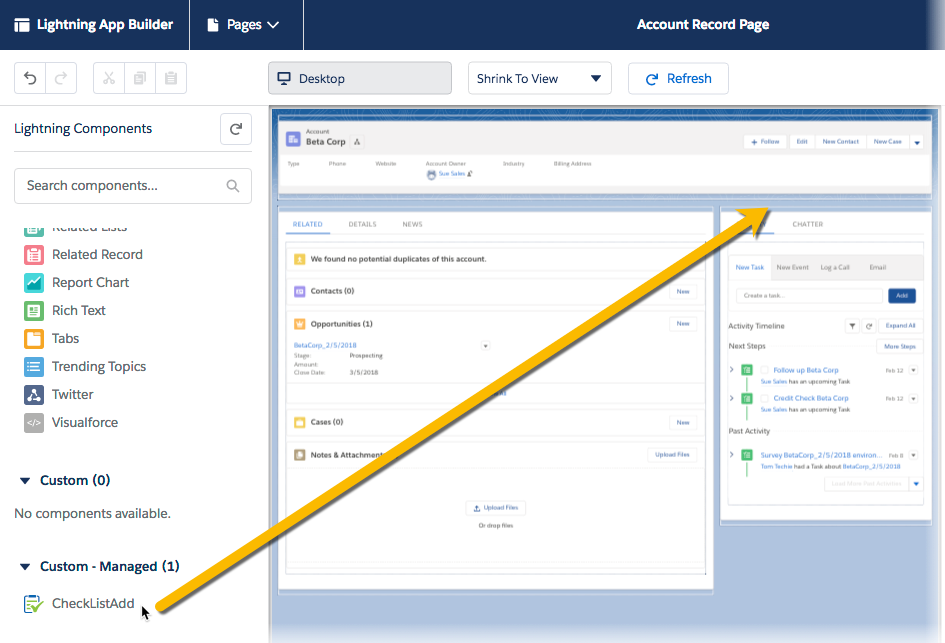Image resolution: width=945 pixels, height=643 pixels.
Task: Switch to the News tab
Action: click(x=412, y=224)
